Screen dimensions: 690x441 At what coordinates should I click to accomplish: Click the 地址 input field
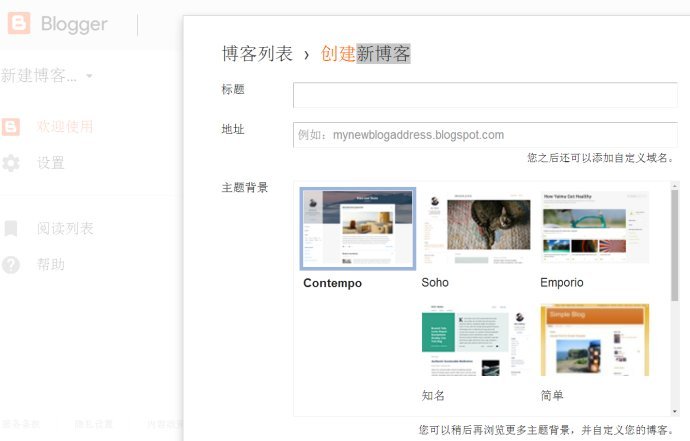[485, 135]
